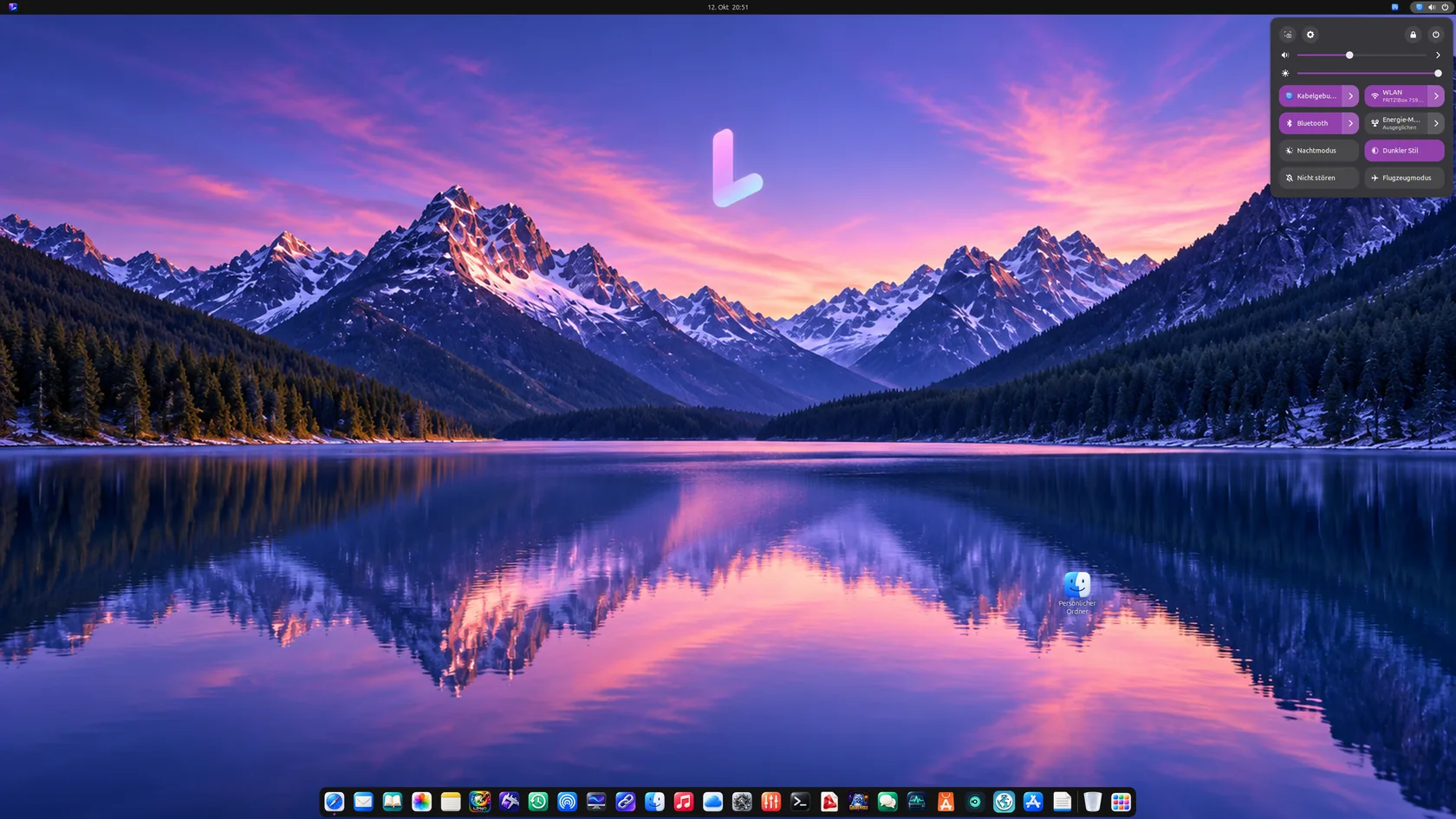
Task: Disable Dunkler Stil dark style
Action: [1404, 151]
